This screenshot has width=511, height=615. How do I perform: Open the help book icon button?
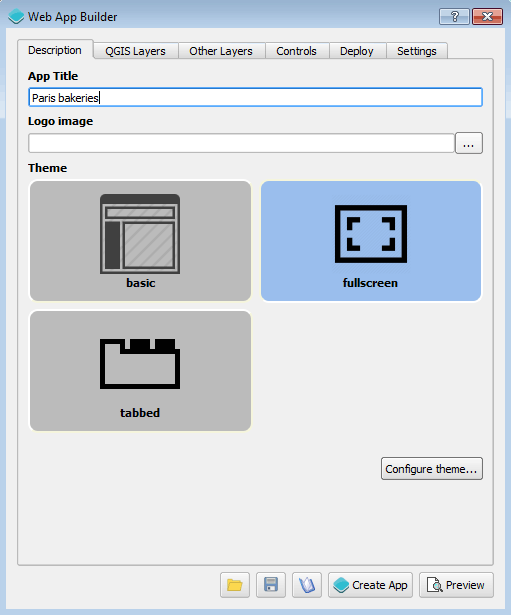coord(307,585)
